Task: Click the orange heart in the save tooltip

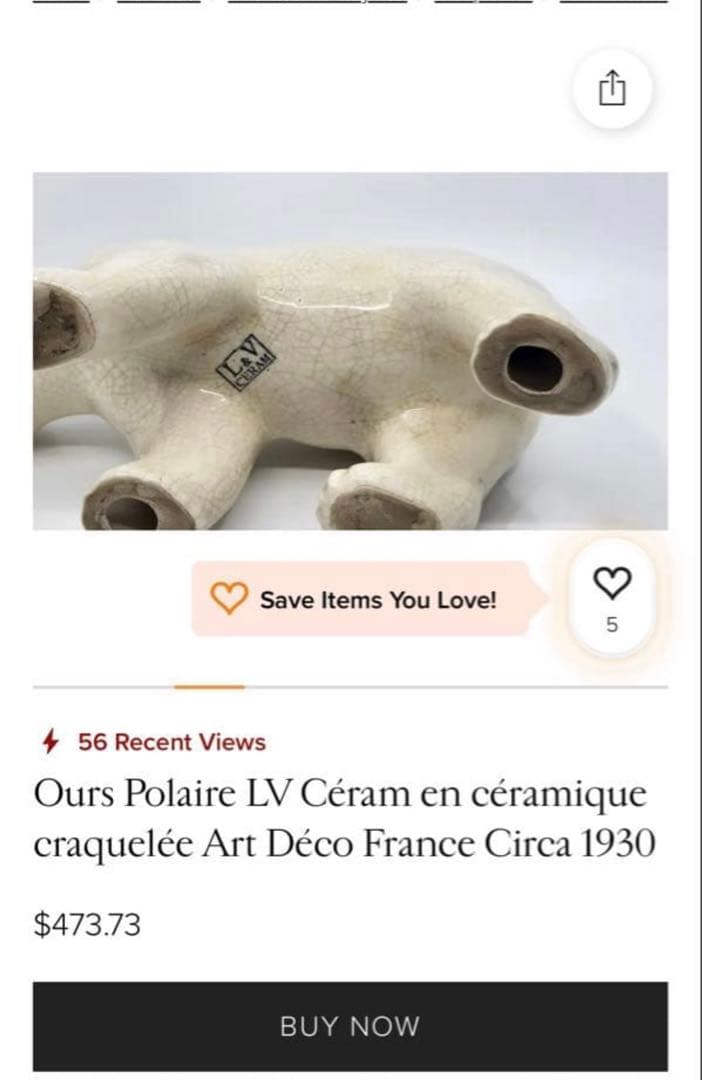Action: pyautogui.click(x=229, y=598)
